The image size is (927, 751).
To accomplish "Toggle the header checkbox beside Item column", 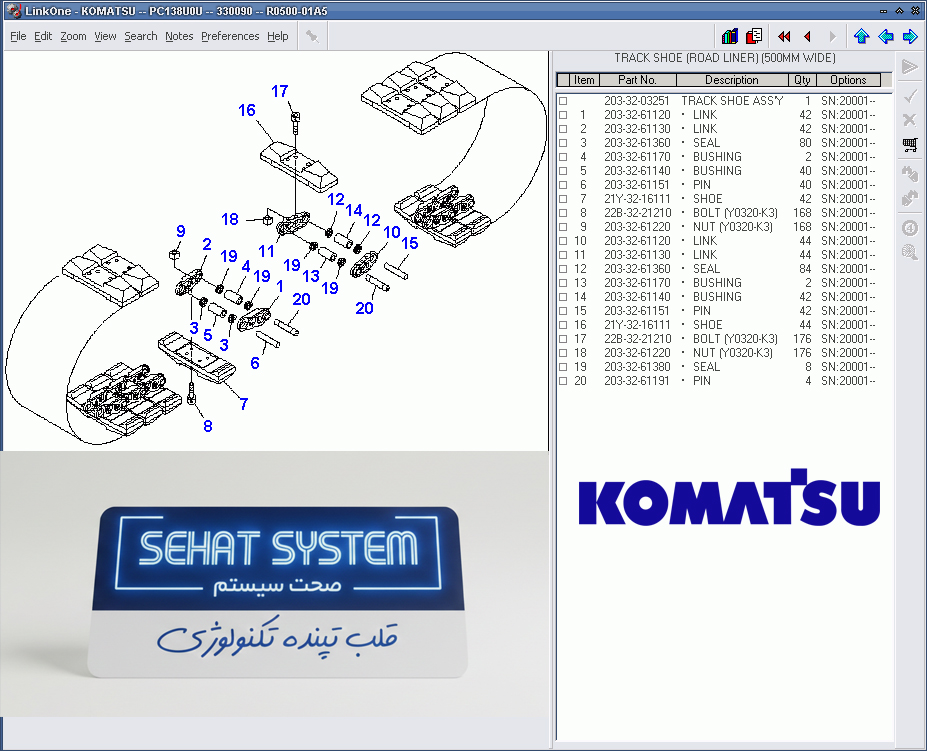I will pyautogui.click(x=563, y=80).
